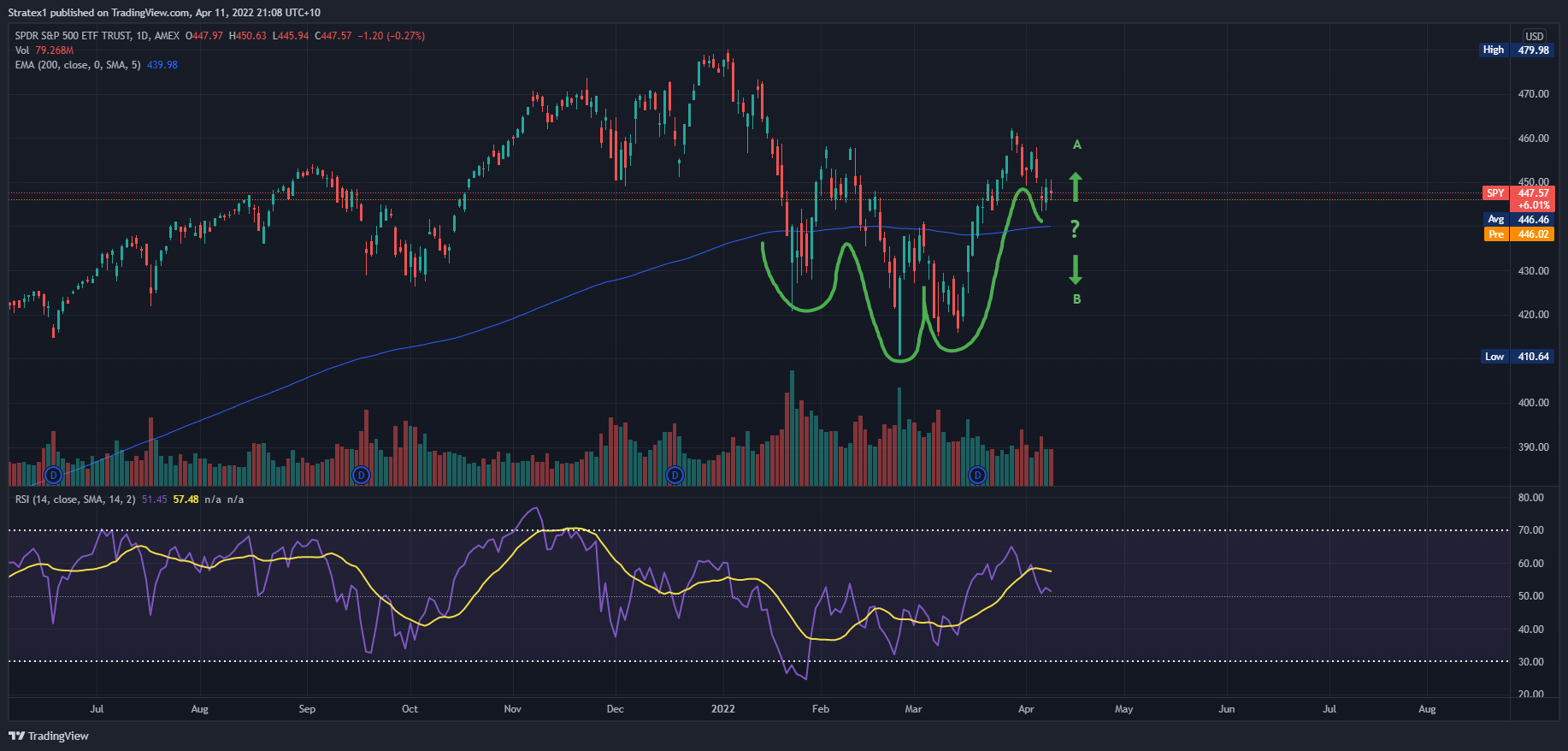Click the dividend marker before July 2021
The height and width of the screenshot is (751, 1568).
click(54, 476)
